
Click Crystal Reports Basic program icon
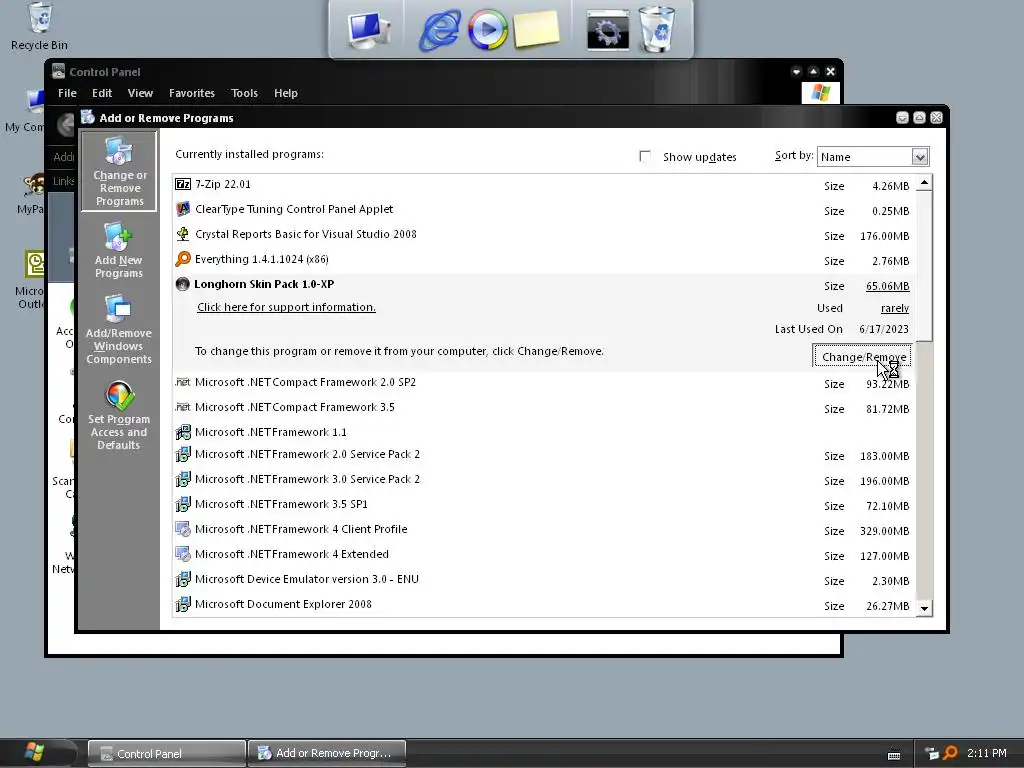point(183,234)
